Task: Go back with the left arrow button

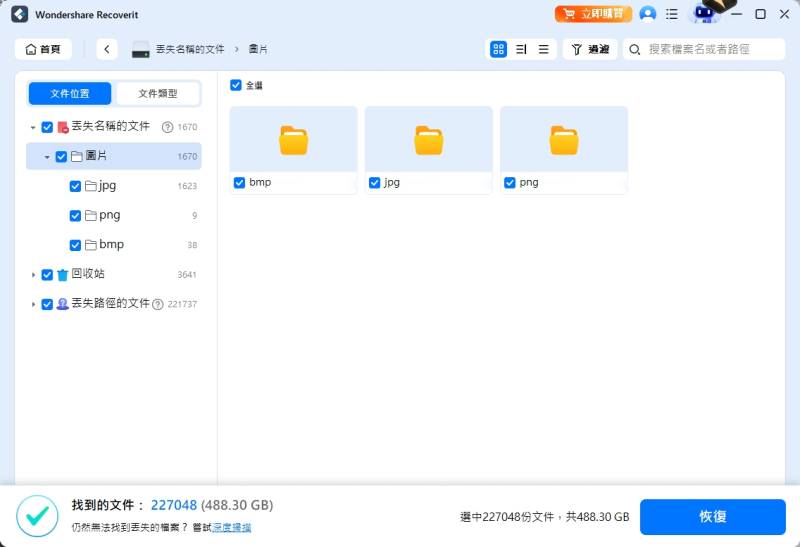Action: (107, 49)
